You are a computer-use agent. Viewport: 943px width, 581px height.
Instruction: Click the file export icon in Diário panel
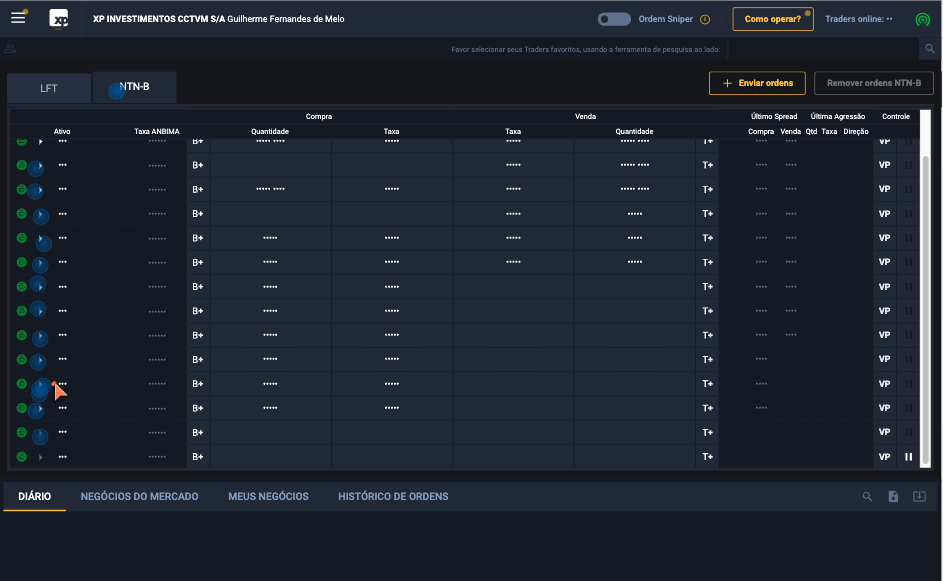click(894, 496)
